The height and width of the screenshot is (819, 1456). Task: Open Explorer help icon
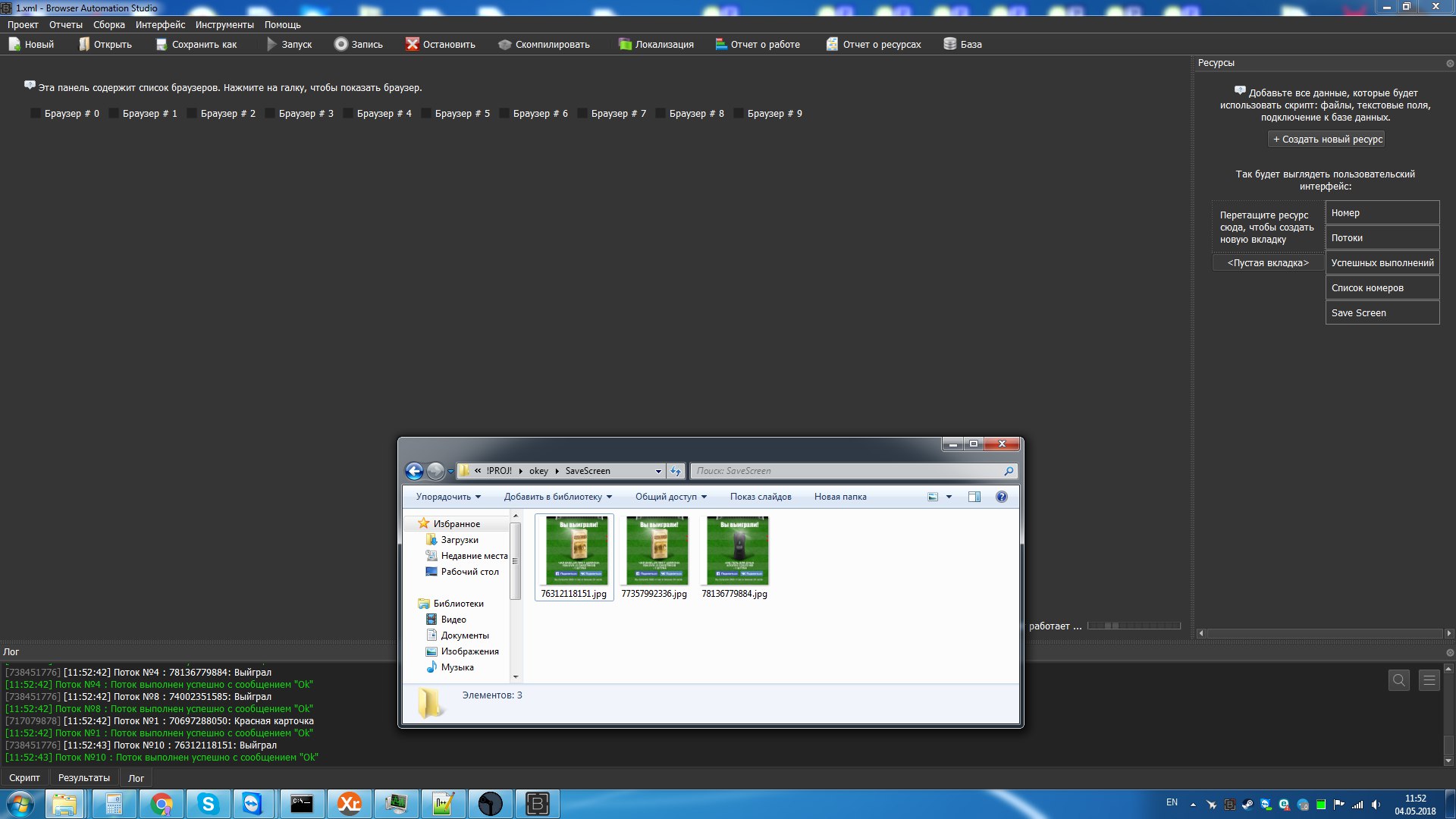(x=1002, y=497)
